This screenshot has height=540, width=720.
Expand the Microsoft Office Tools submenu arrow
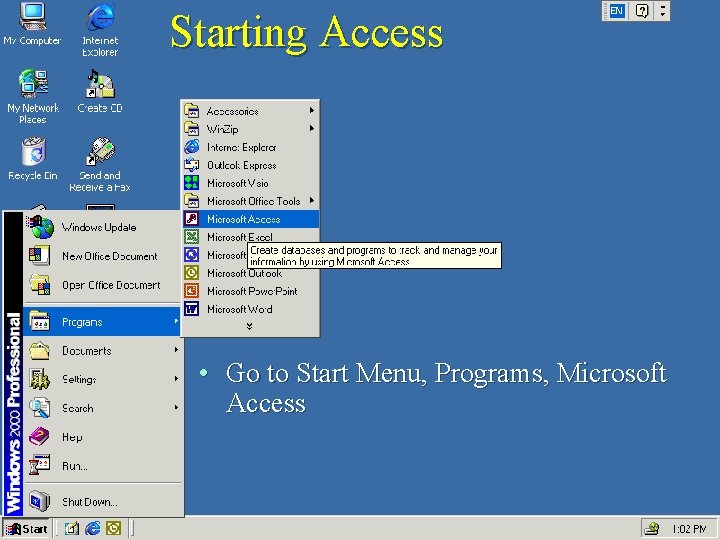coord(312,201)
